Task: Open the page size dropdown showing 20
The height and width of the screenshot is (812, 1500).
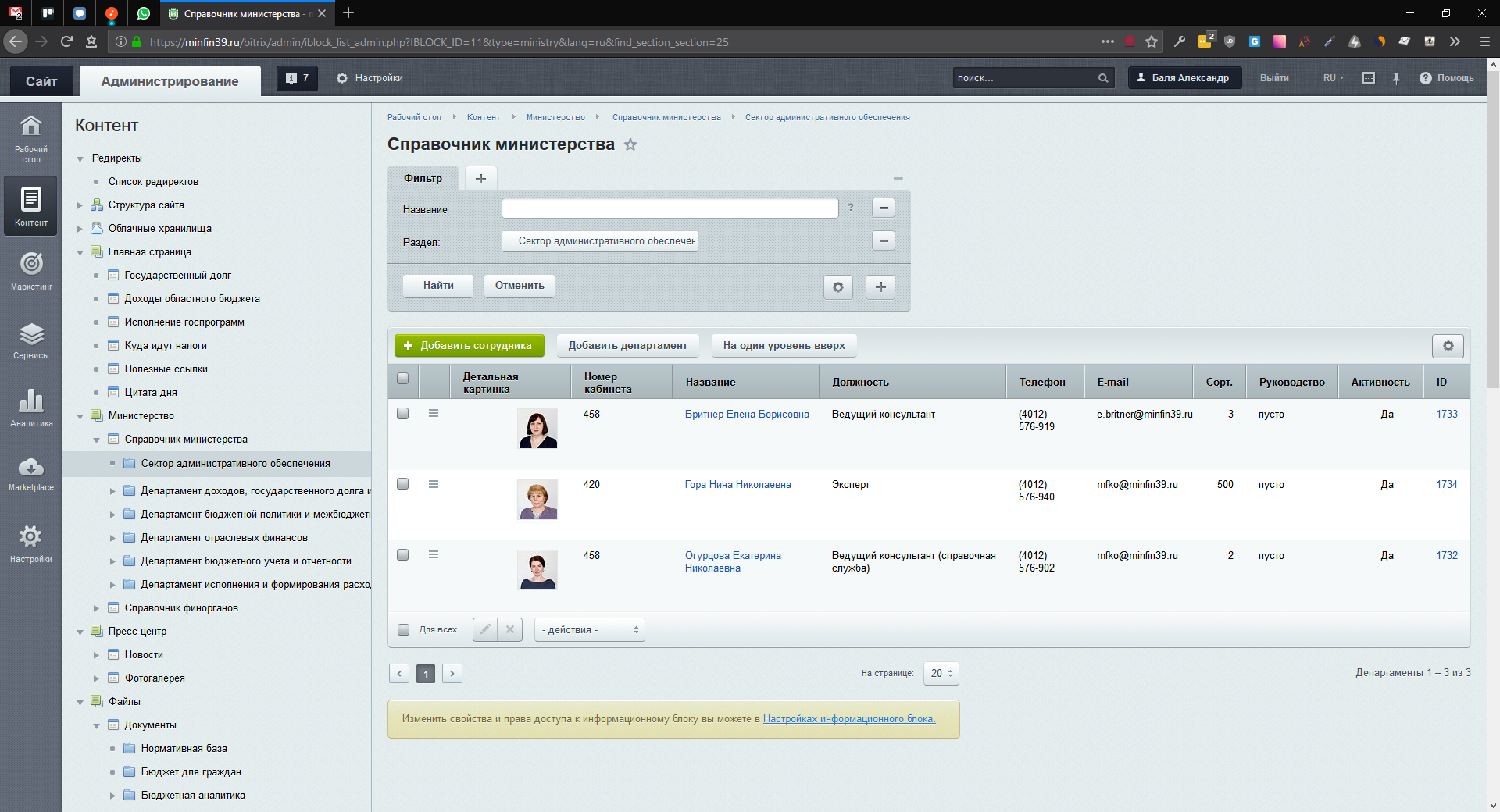Action: pos(941,673)
